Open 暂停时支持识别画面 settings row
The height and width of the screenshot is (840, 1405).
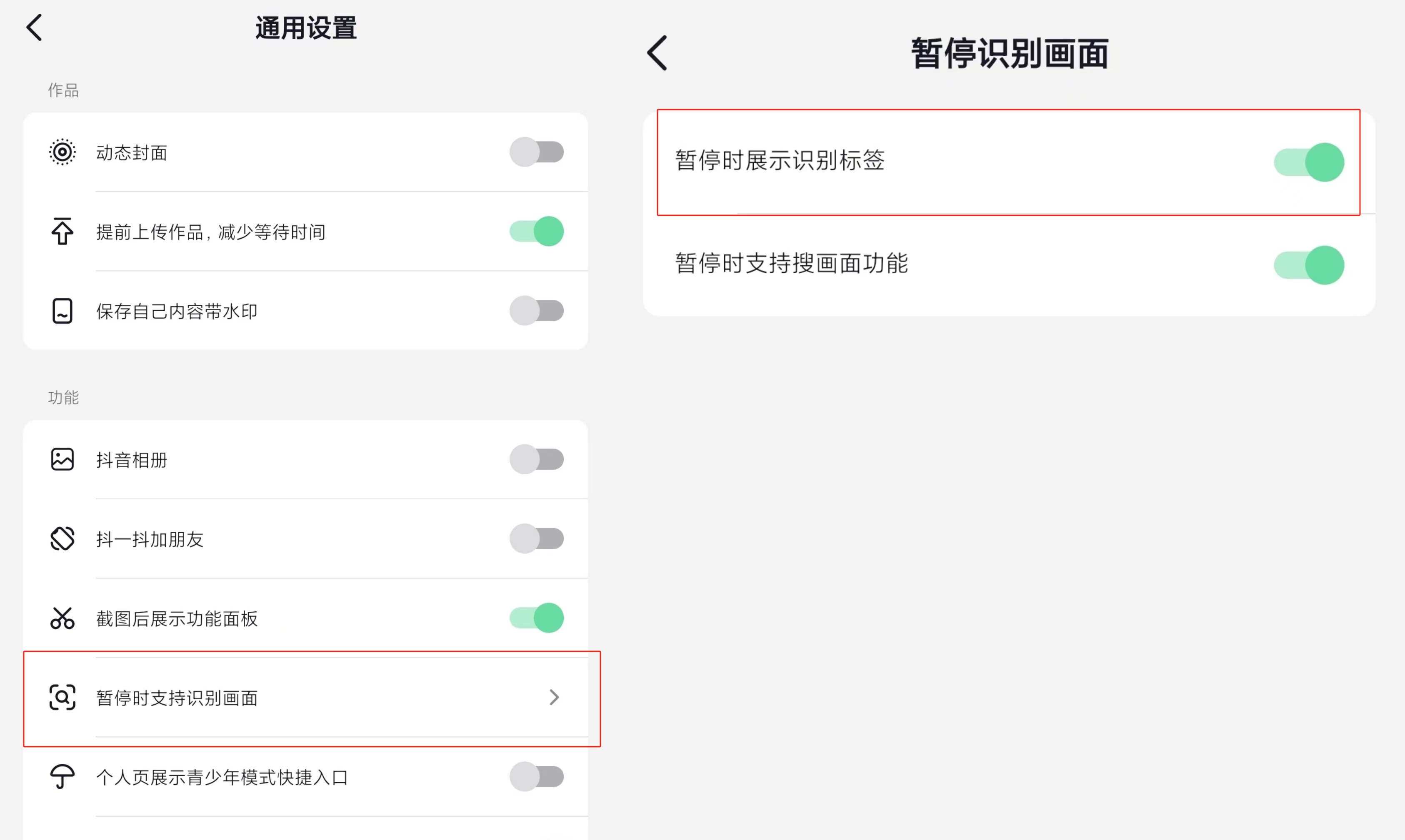[306, 697]
